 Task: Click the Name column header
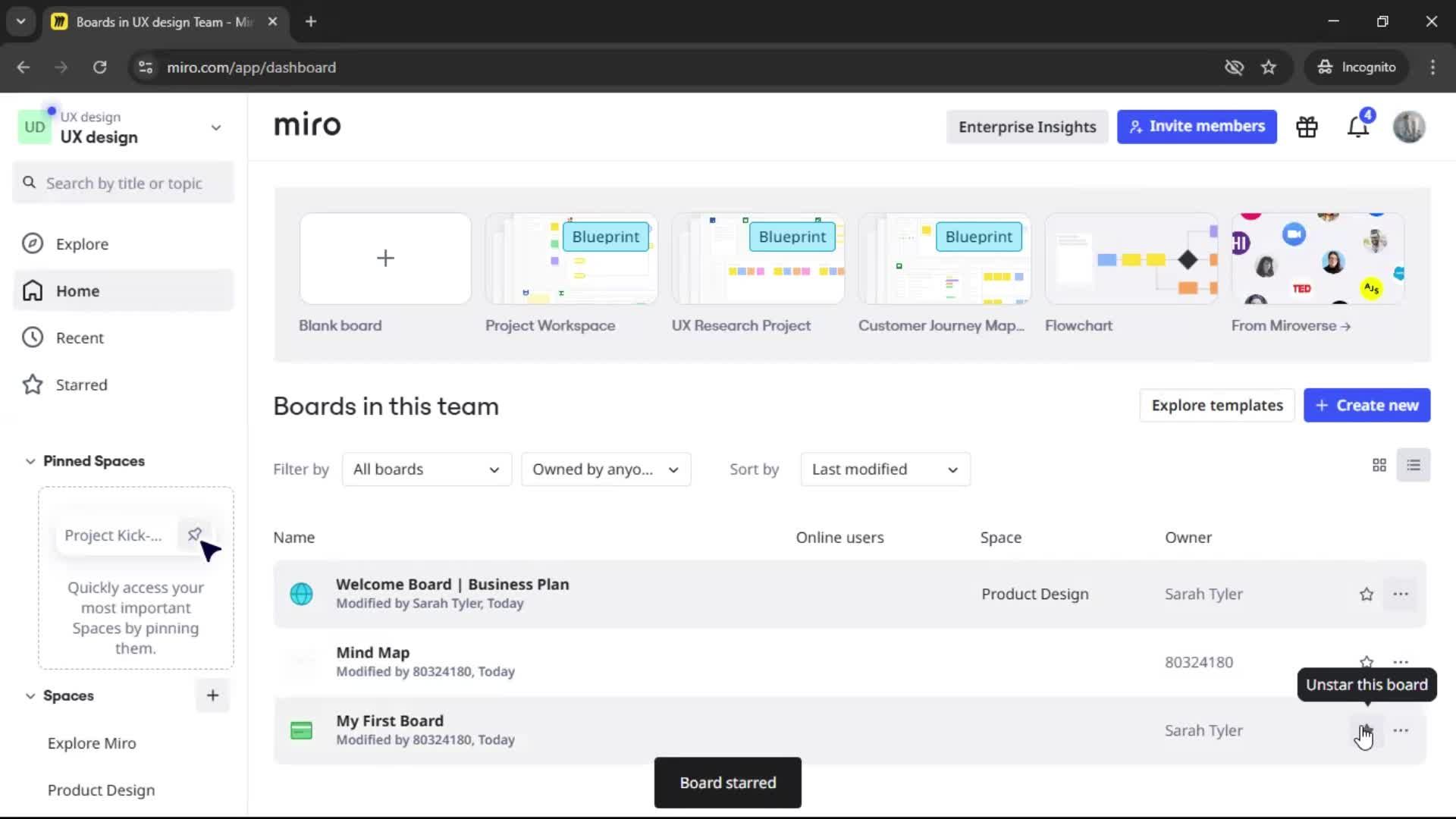coord(293,538)
